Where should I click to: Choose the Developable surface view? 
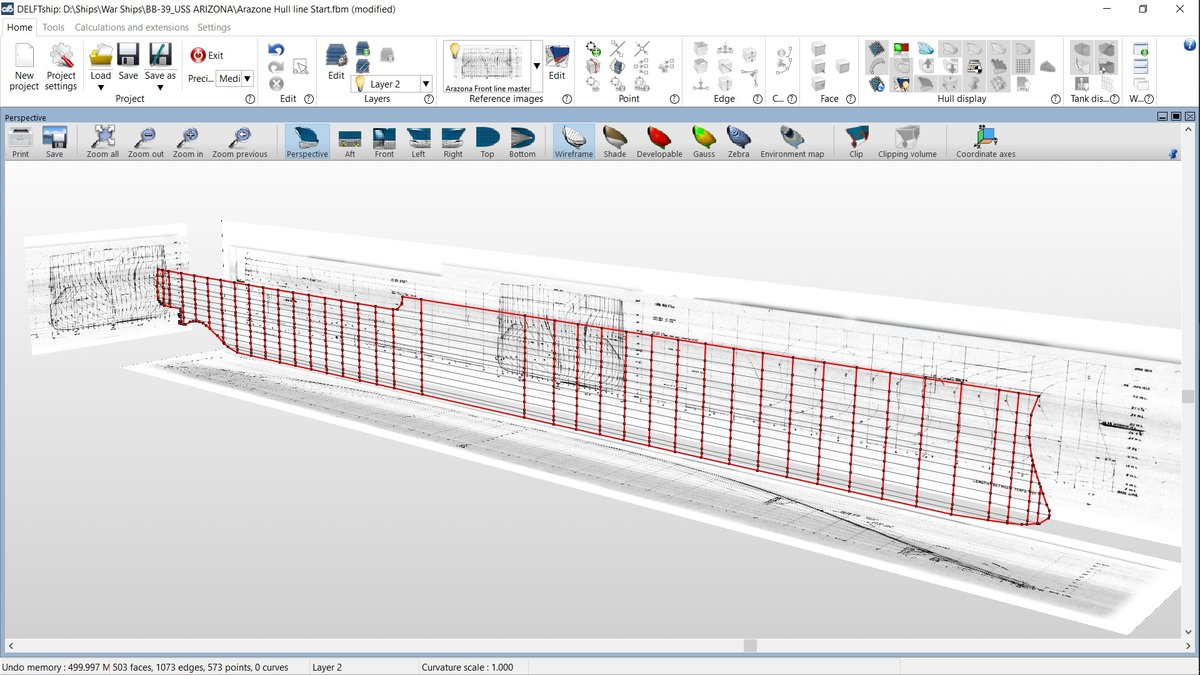click(659, 142)
